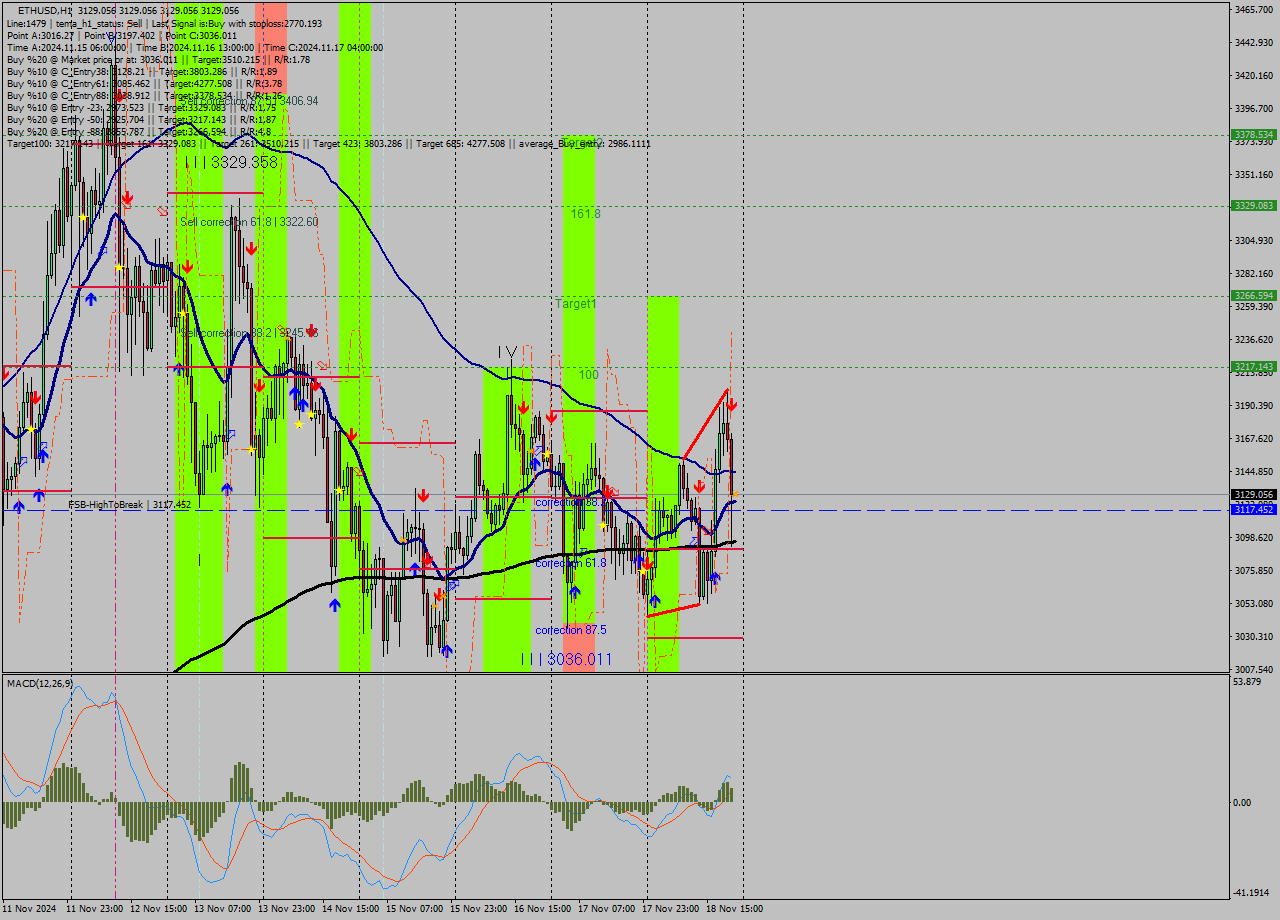Click the '12 Nov 15:00' time axis label
The image size is (1280, 920).
[x=158, y=909]
